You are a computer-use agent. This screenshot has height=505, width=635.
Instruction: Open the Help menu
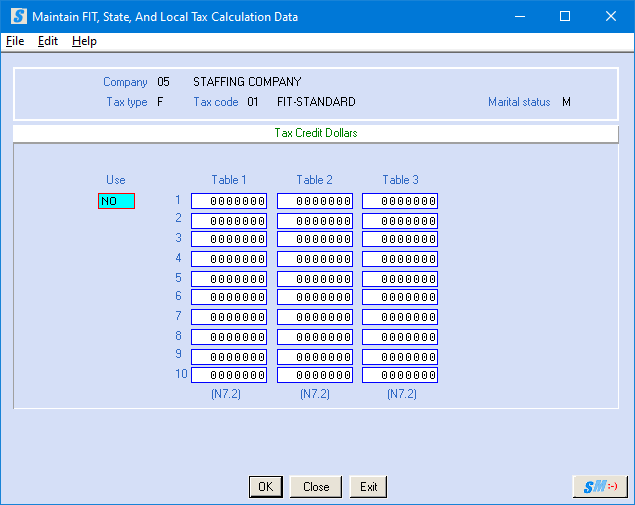tap(84, 41)
